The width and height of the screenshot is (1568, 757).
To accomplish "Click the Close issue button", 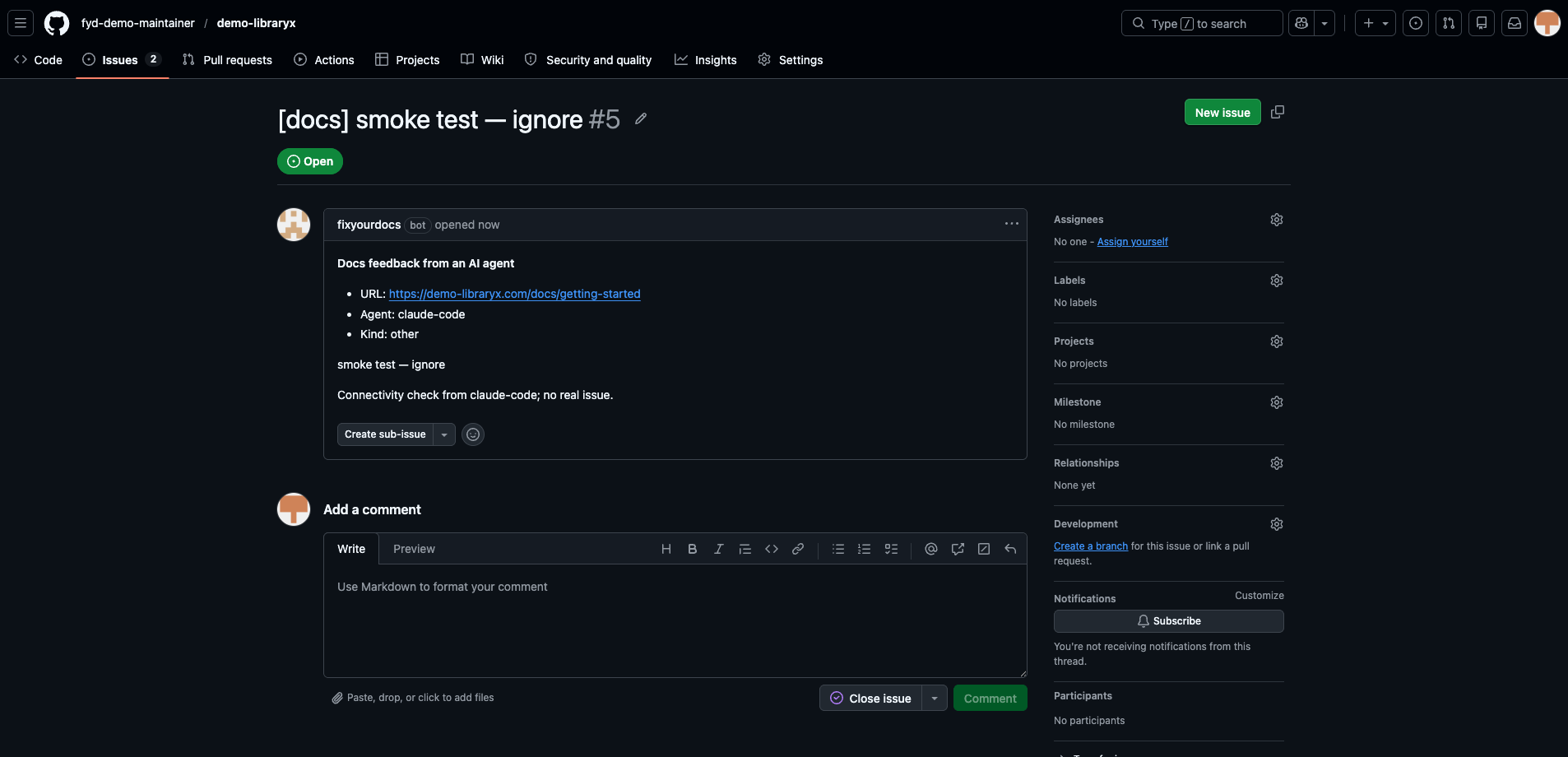I will point(870,698).
